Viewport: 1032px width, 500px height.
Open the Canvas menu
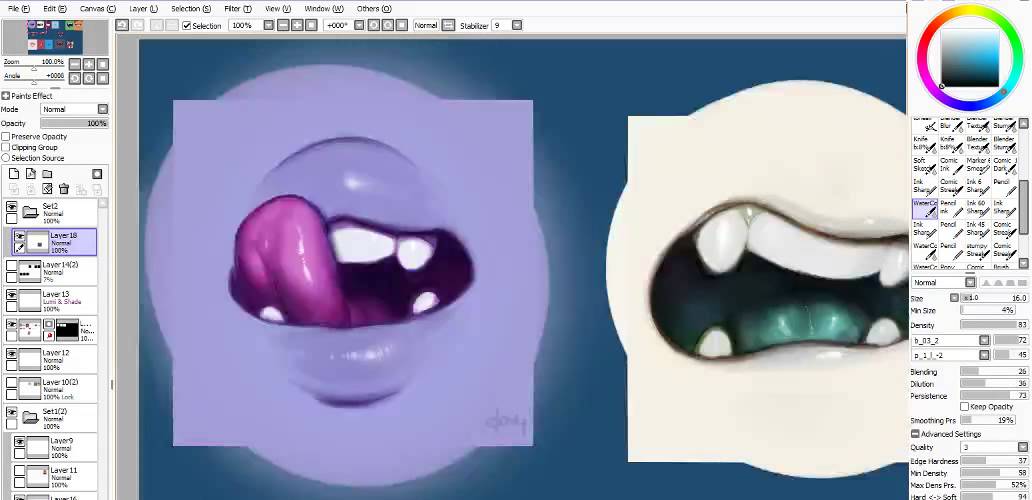point(97,9)
